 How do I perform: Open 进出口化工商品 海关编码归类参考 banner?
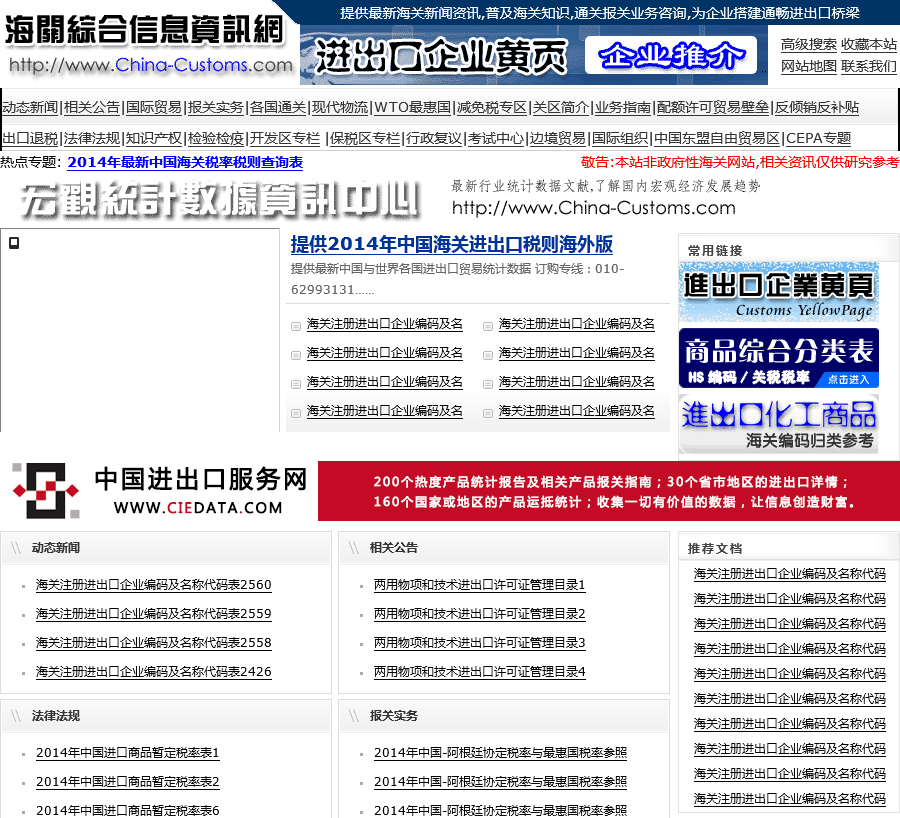pos(779,424)
